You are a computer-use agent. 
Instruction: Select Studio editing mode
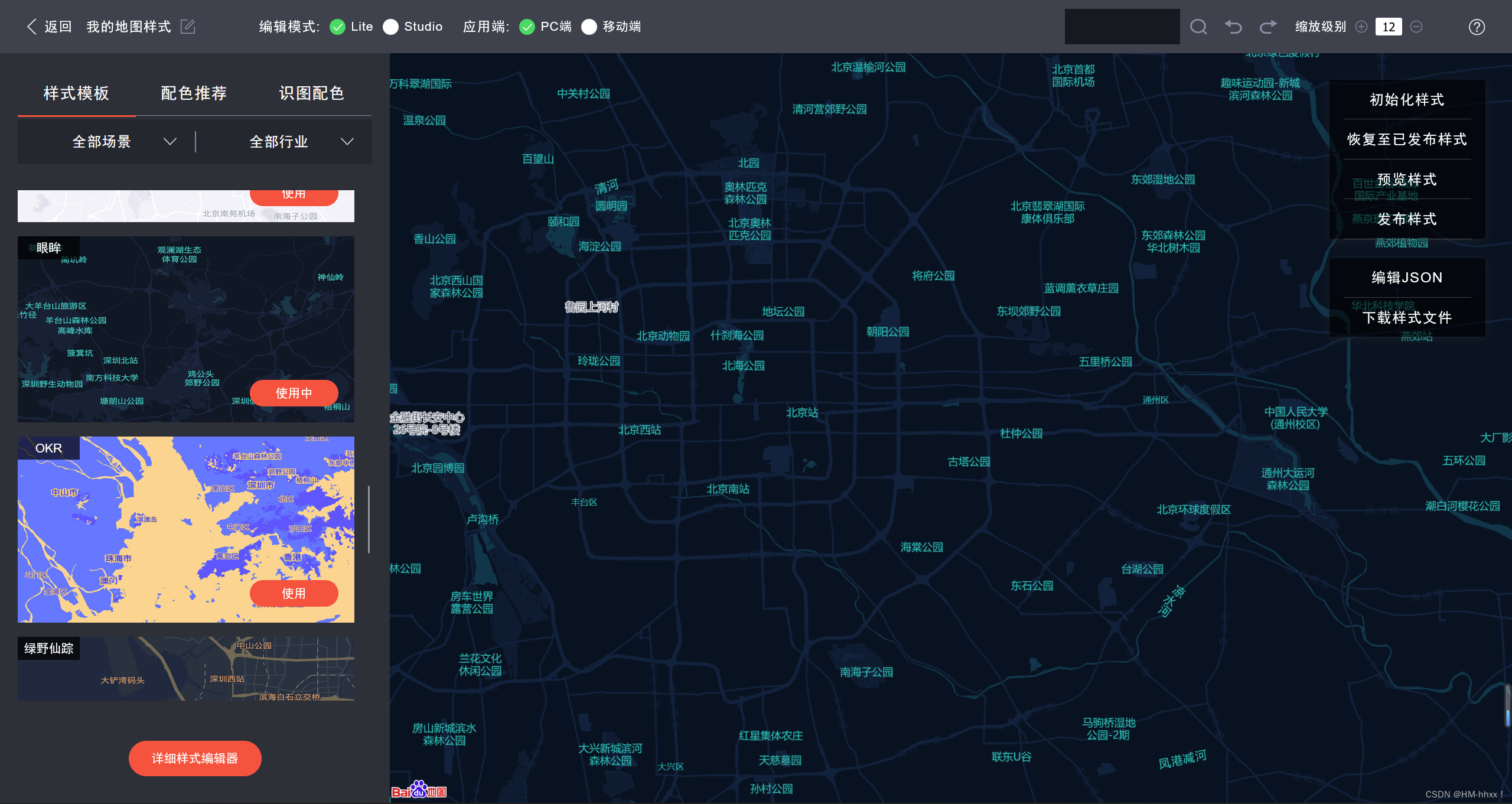click(x=390, y=27)
